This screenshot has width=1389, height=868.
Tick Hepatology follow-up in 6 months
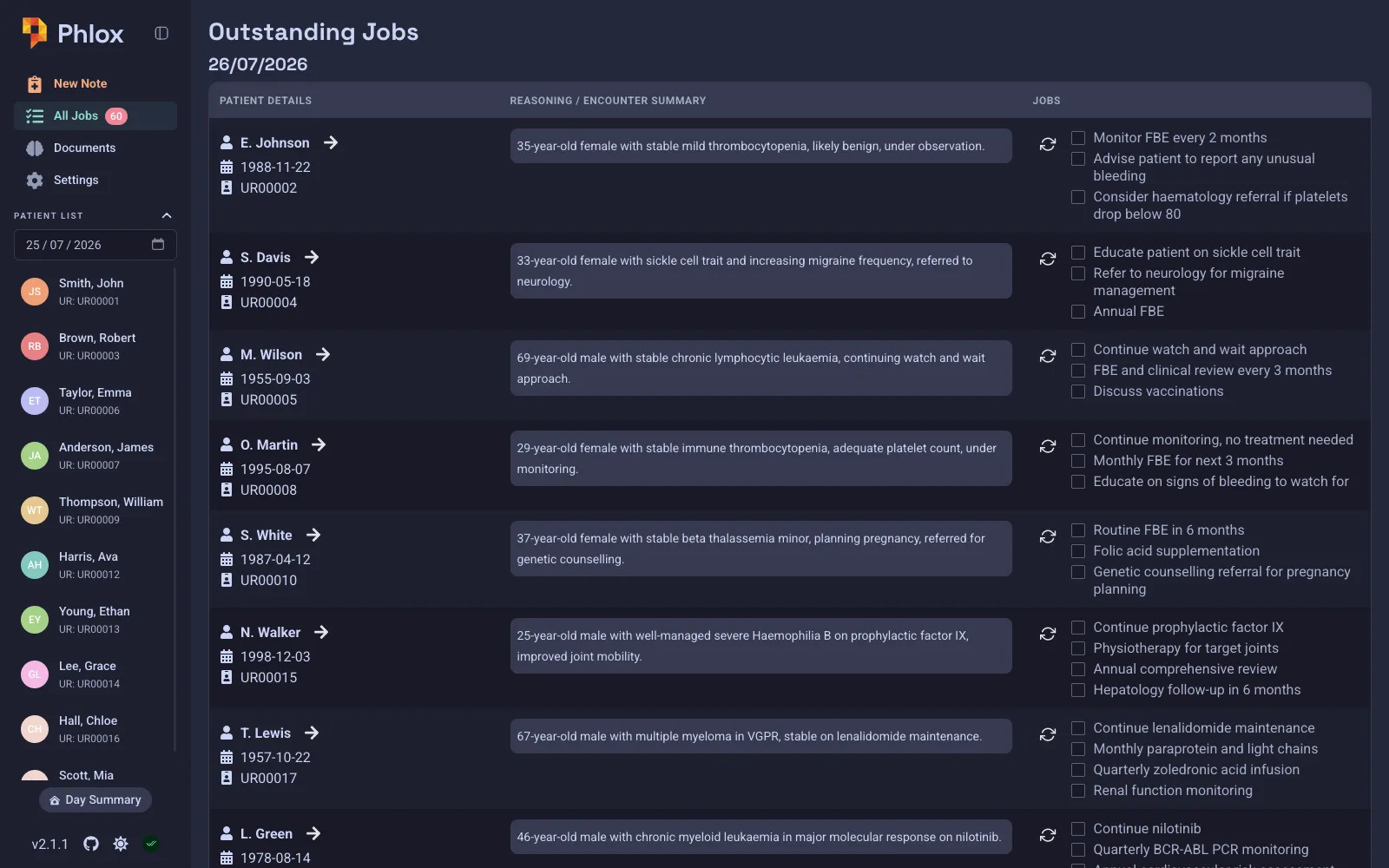coord(1078,690)
